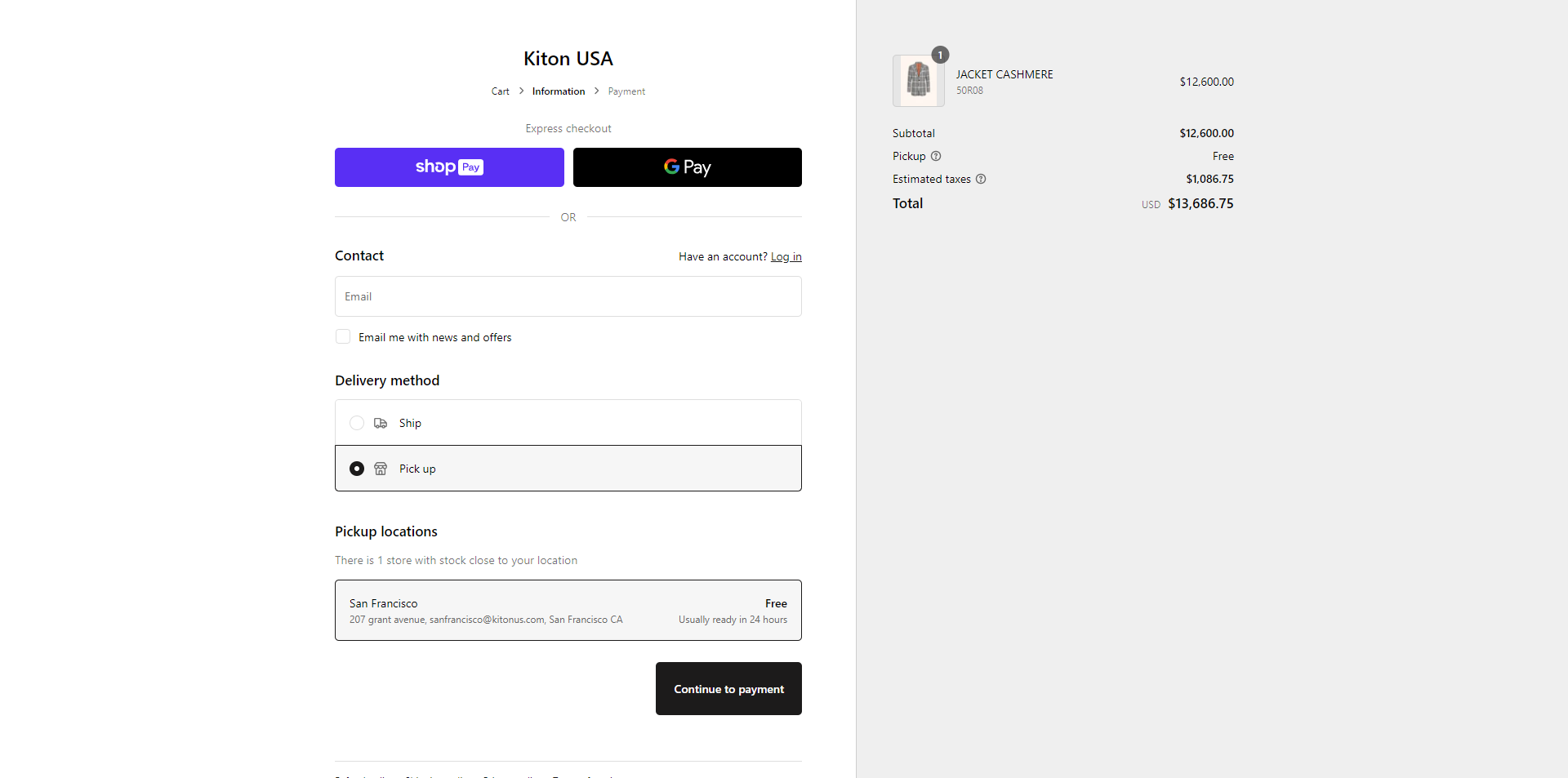Pay with Google Pay express checkout
The image size is (1568, 778).
[687, 167]
